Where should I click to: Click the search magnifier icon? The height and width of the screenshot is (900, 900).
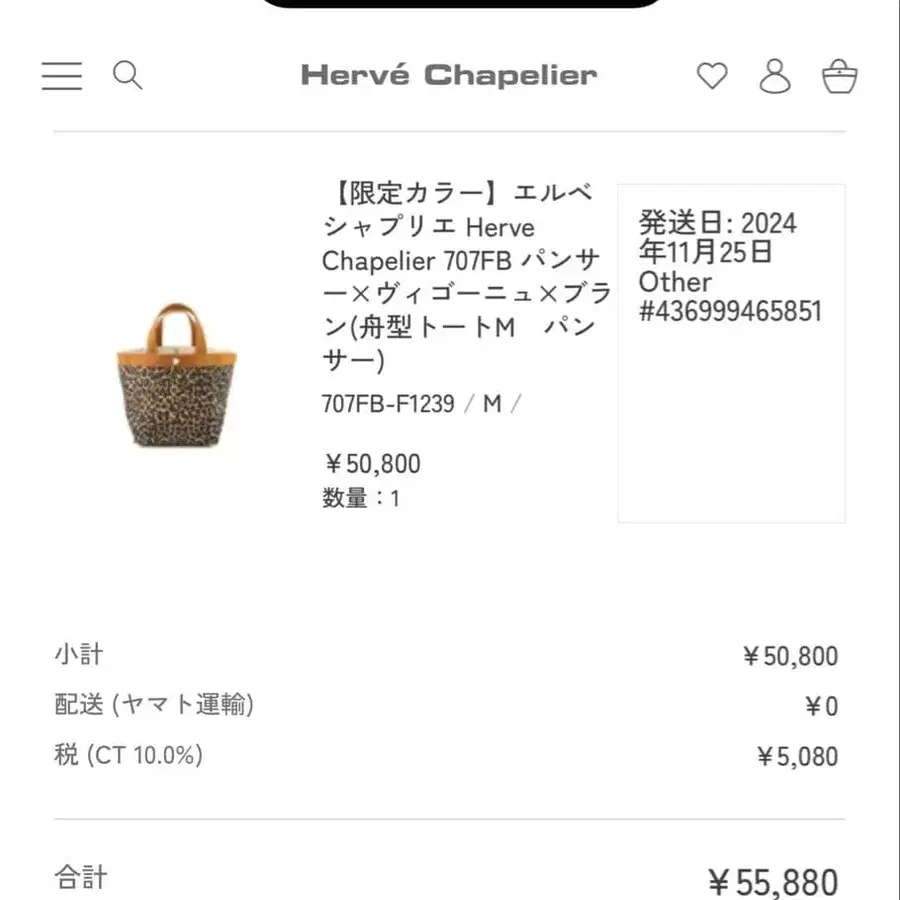tap(127, 76)
